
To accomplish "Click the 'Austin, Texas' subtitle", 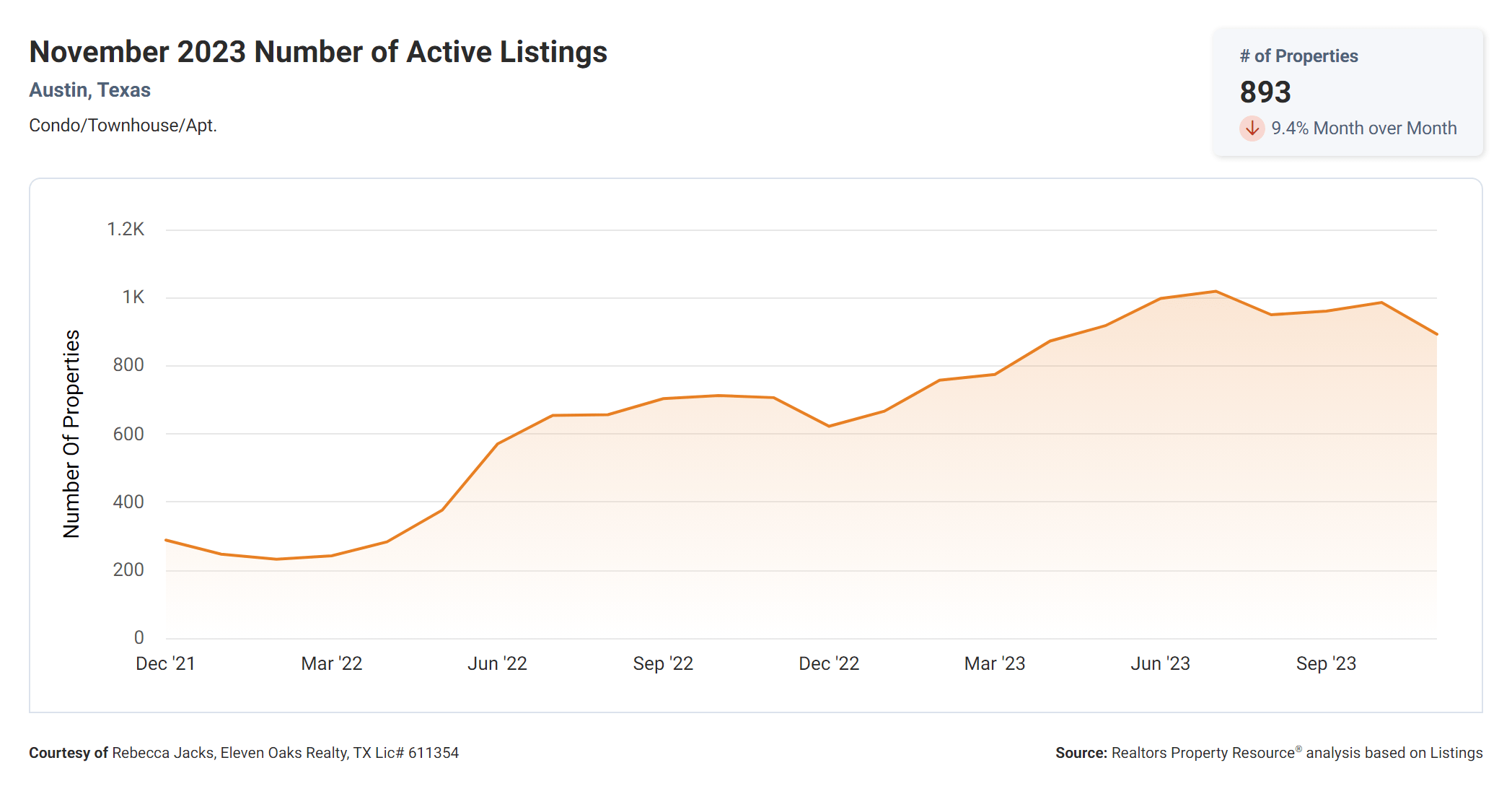I will click(89, 90).
